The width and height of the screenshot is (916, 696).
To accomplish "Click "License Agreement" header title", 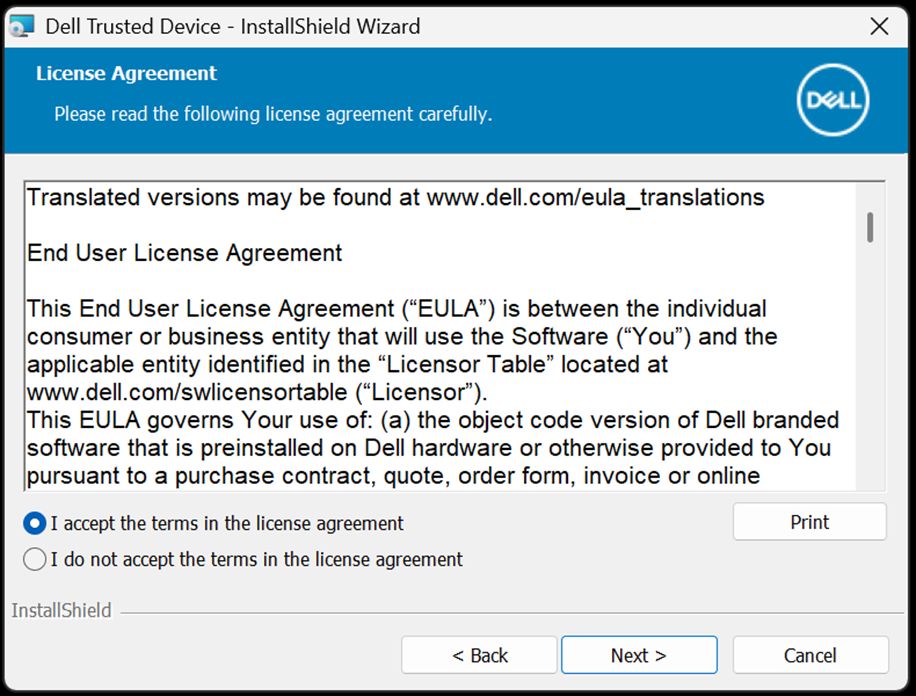I will click(126, 74).
